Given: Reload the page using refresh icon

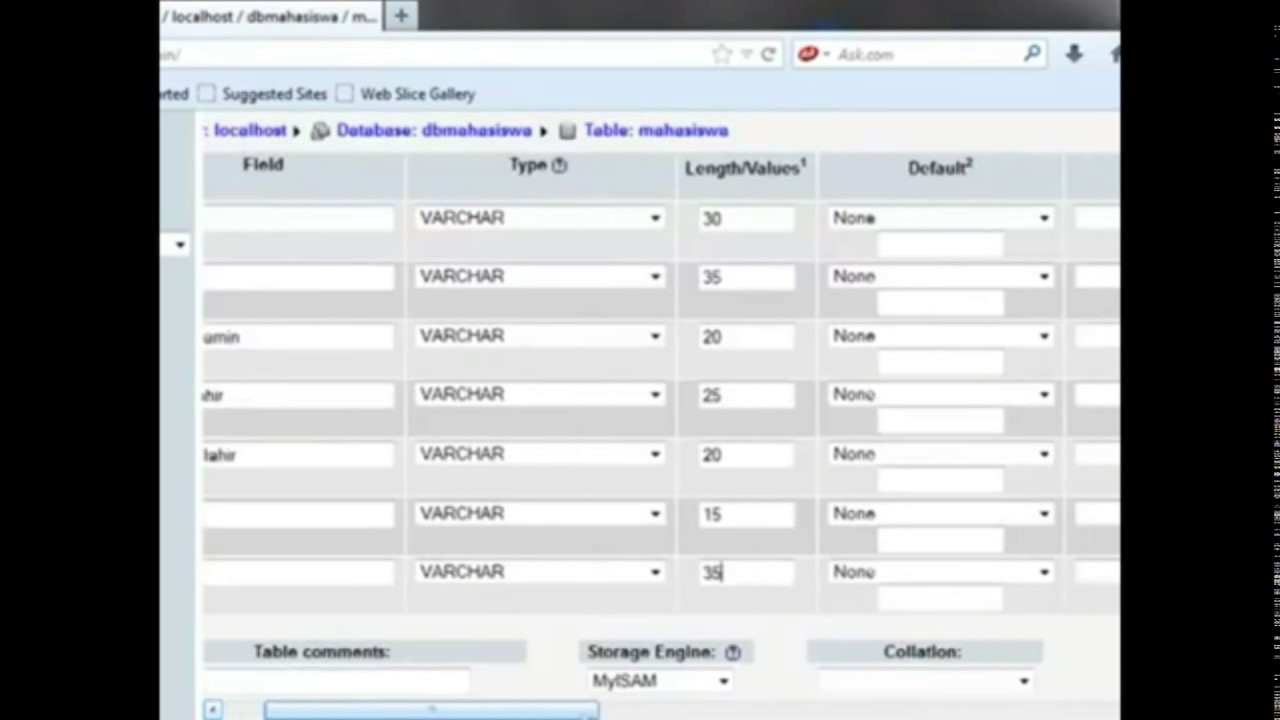Looking at the screenshot, I should tap(768, 54).
